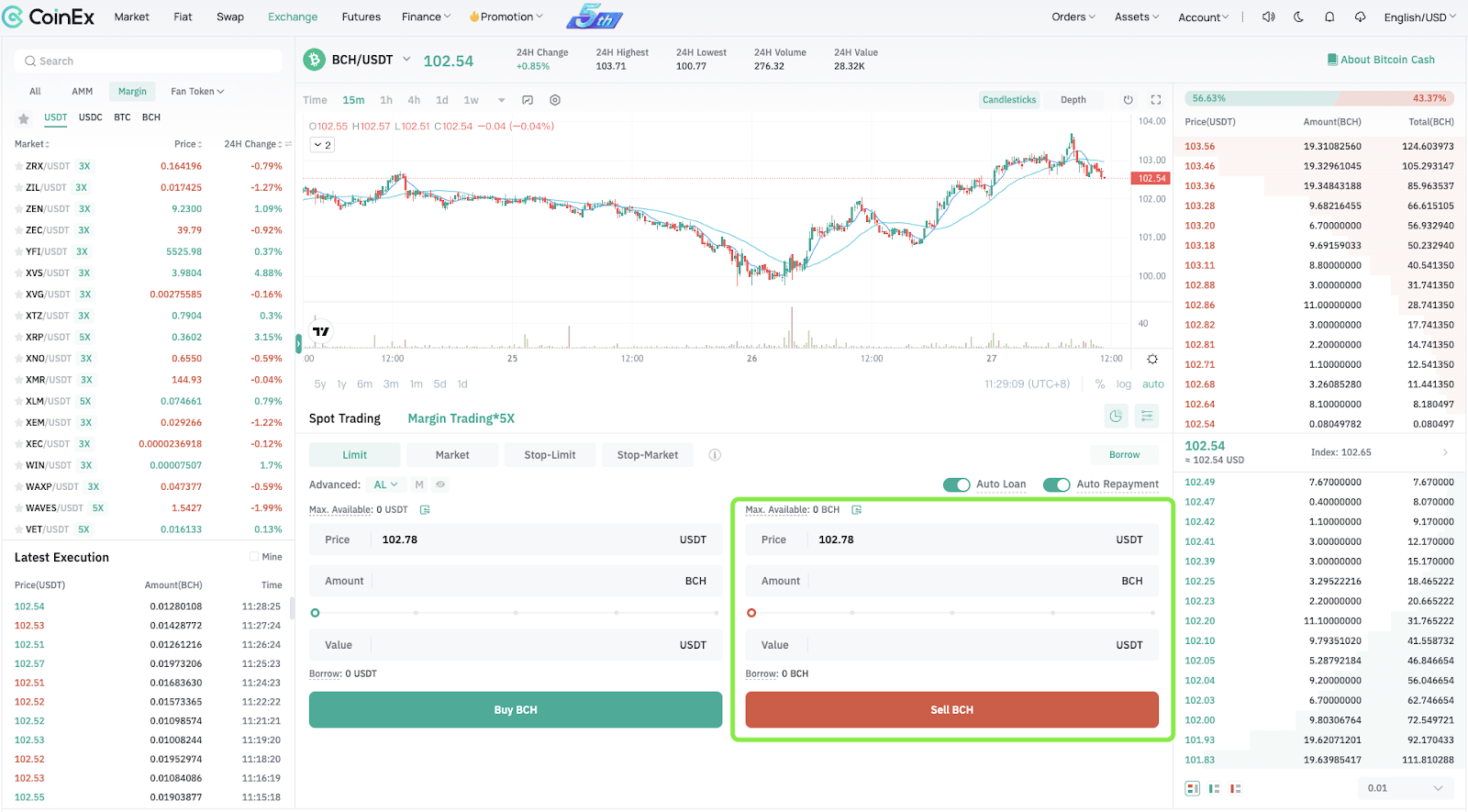Viewport: 1468px width, 812px height.
Task: Click the BCH coin icon in the header
Action: [315, 60]
